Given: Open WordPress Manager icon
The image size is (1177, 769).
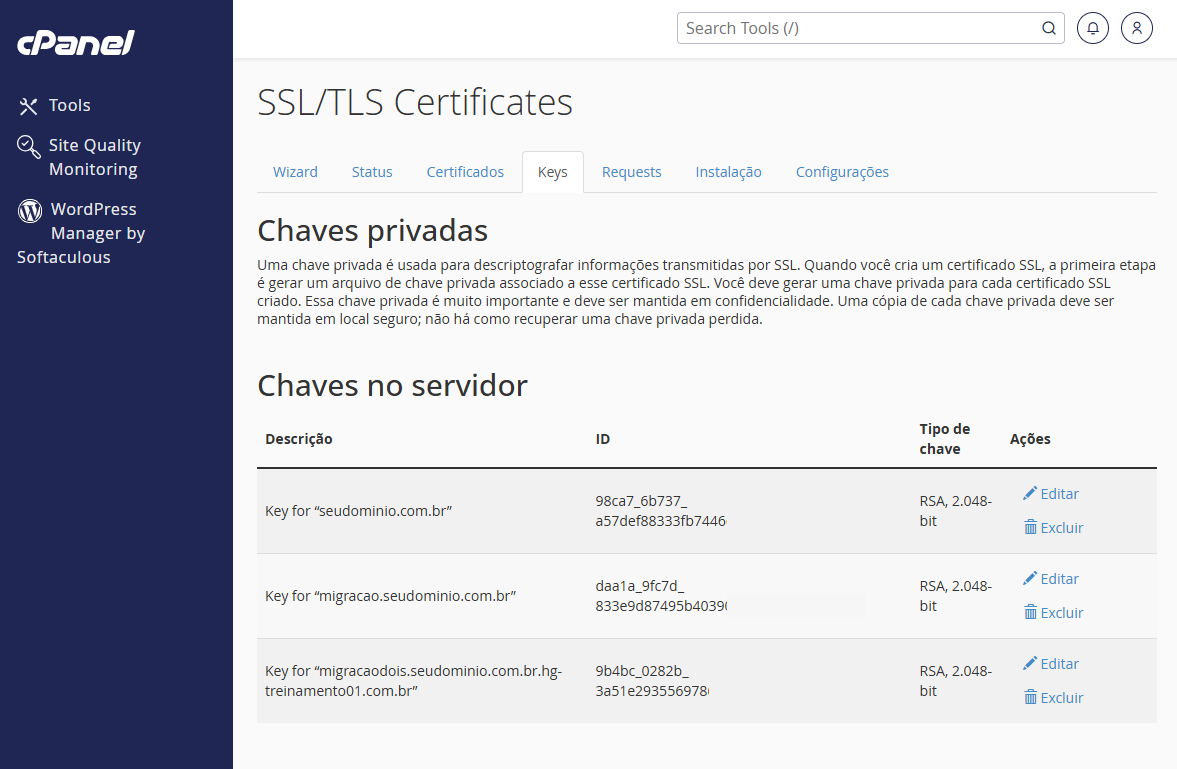Looking at the screenshot, I should click(x=30, y=211).
